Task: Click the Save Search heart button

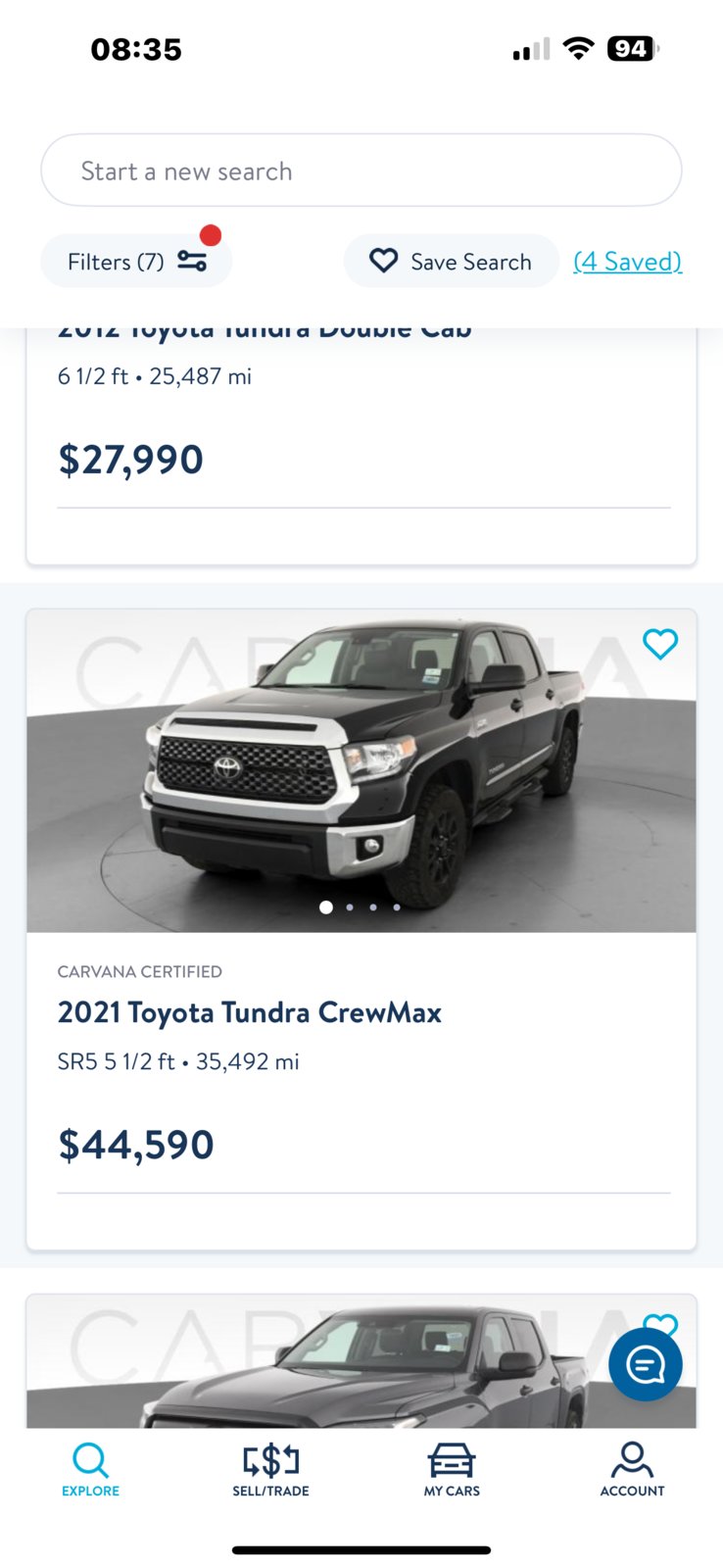Action: pyautogui.click(x=451, y=262)
